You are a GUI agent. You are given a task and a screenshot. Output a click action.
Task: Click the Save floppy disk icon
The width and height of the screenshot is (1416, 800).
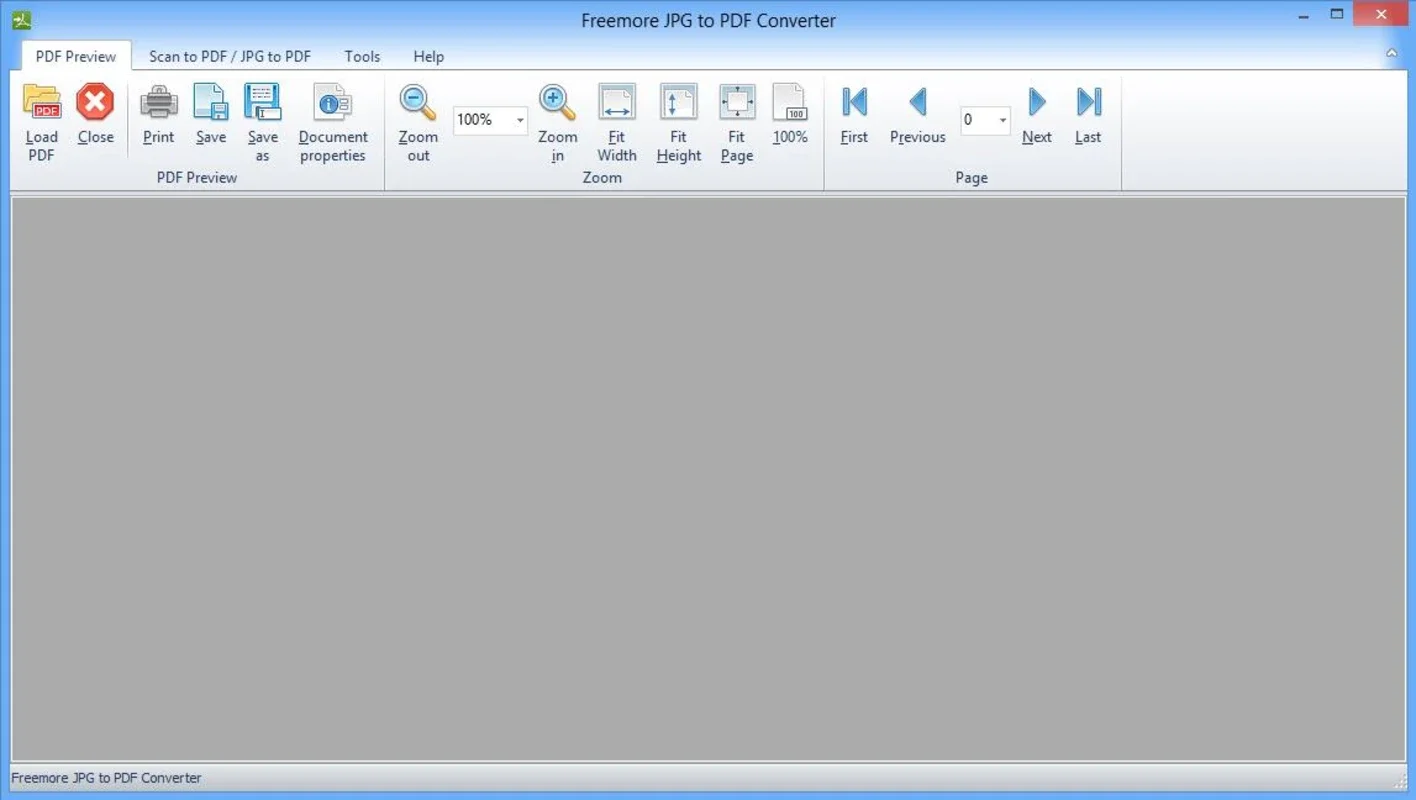point(211,102)
